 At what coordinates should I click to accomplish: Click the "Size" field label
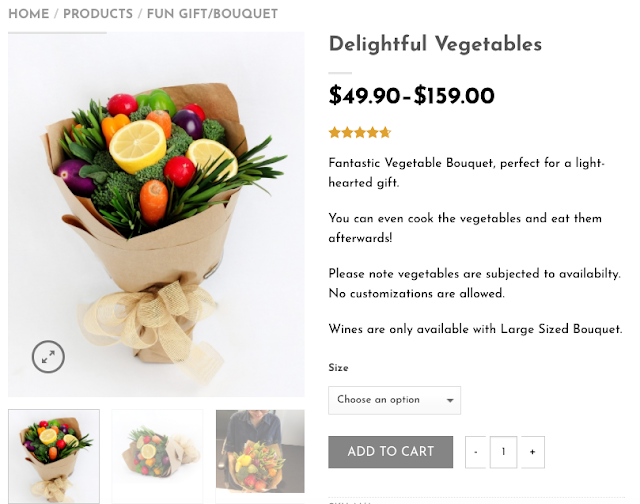click(x=338, y=368)
